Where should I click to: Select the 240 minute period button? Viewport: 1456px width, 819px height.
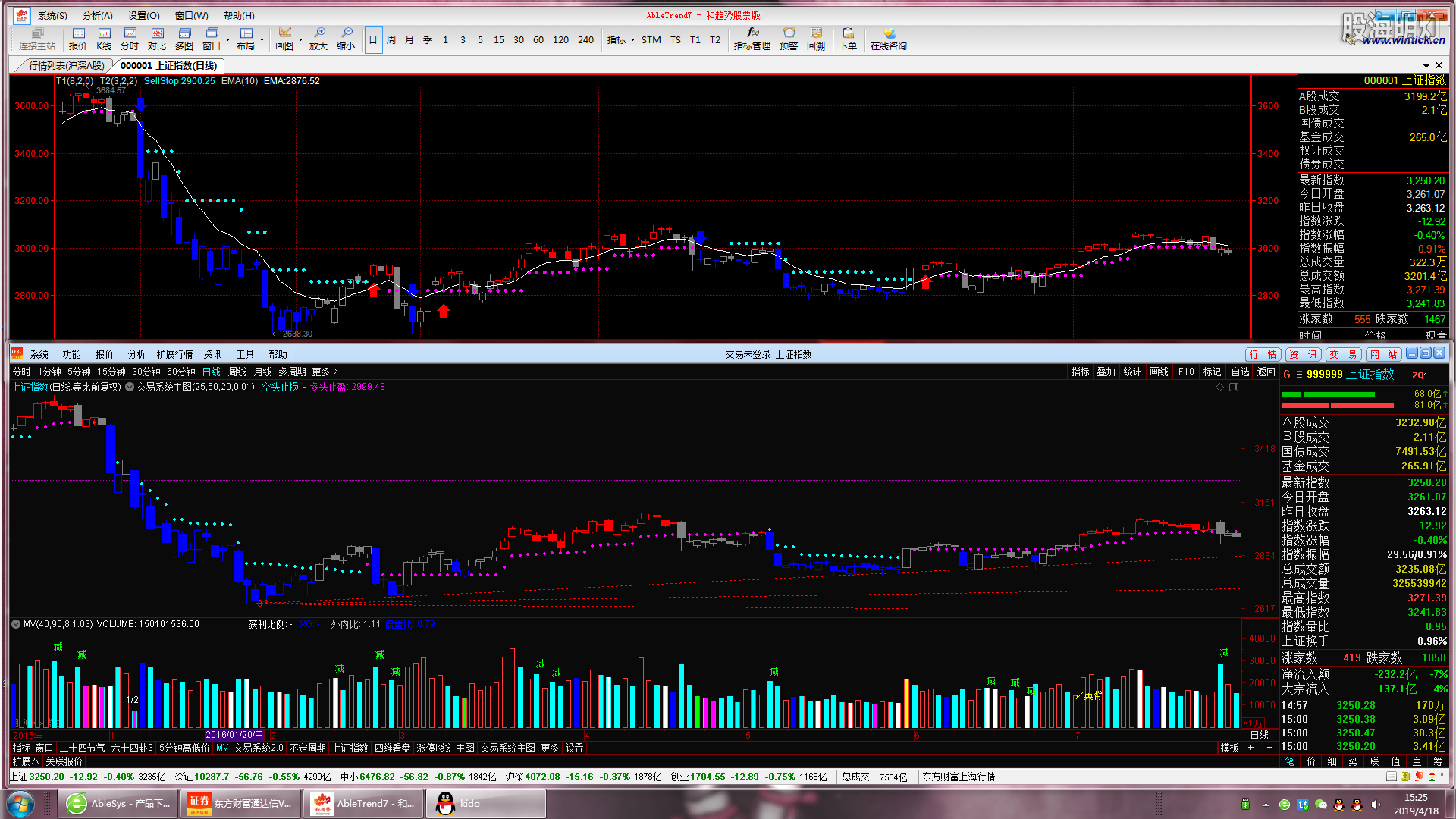(586, 39)
